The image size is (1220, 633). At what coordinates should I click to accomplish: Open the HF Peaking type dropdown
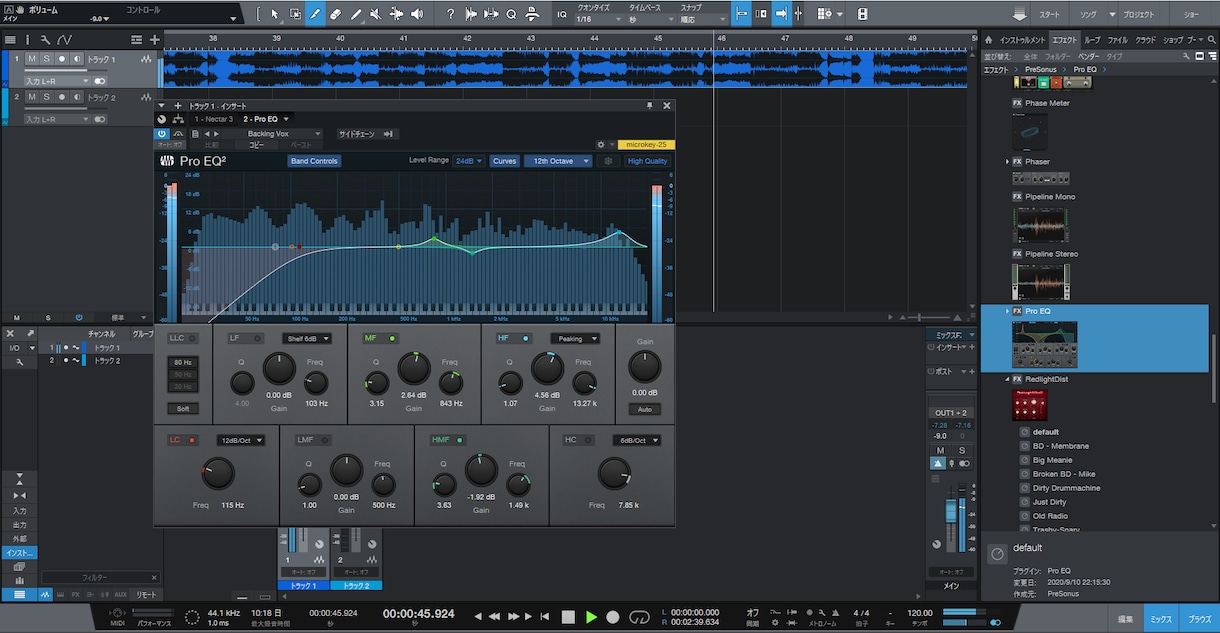(x=575, y=339)
